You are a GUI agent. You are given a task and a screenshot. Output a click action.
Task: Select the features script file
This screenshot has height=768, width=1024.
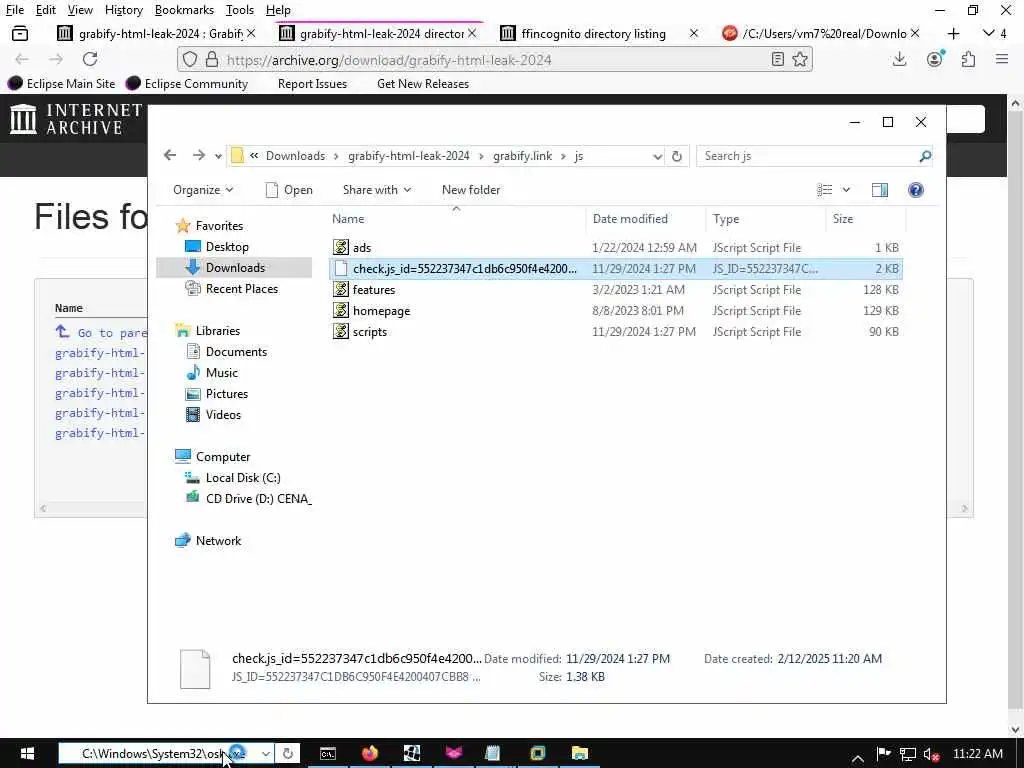(x=615, y=290)
